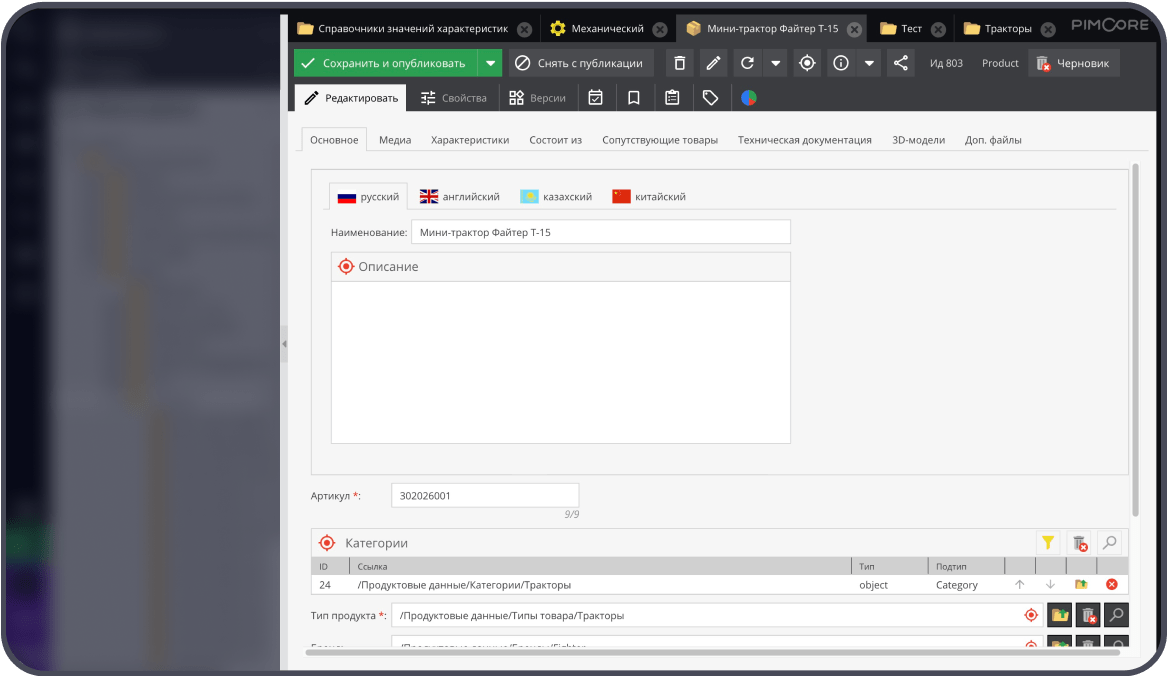This screenshot has width=1167, height=676.
Task: Click the horizontal scrollbar at bottom
Action: (x=713, y=653)
